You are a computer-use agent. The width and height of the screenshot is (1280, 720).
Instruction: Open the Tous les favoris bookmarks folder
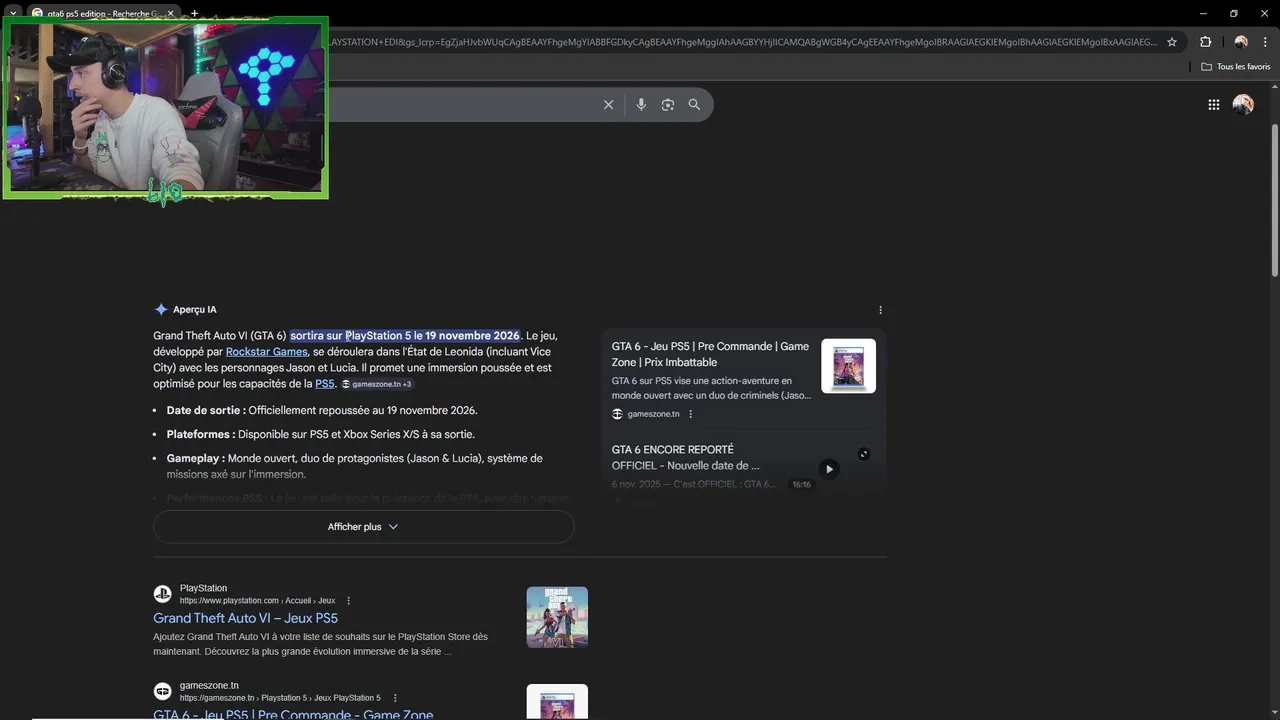pos(1236,67)
